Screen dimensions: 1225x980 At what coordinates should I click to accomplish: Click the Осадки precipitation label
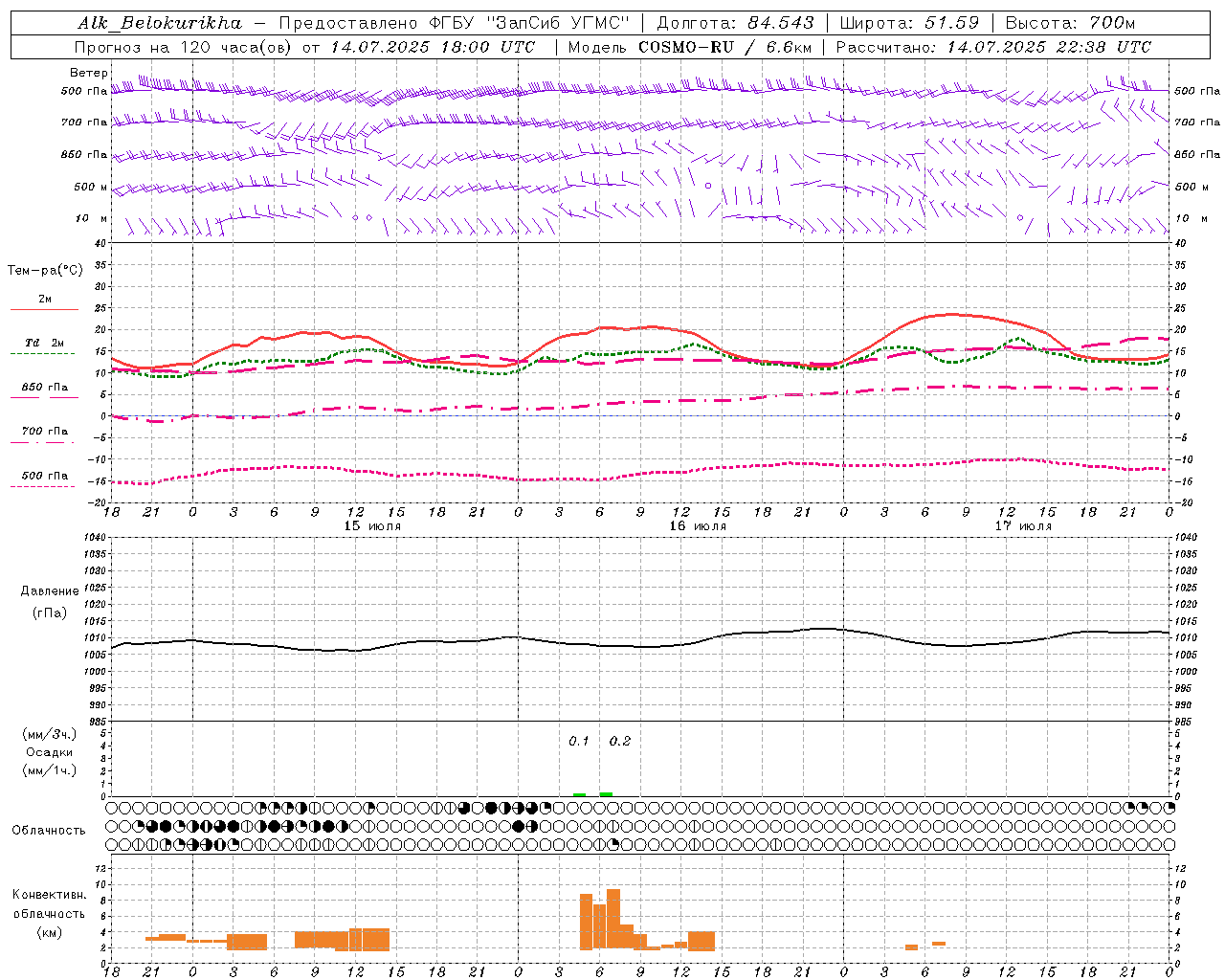50,752
